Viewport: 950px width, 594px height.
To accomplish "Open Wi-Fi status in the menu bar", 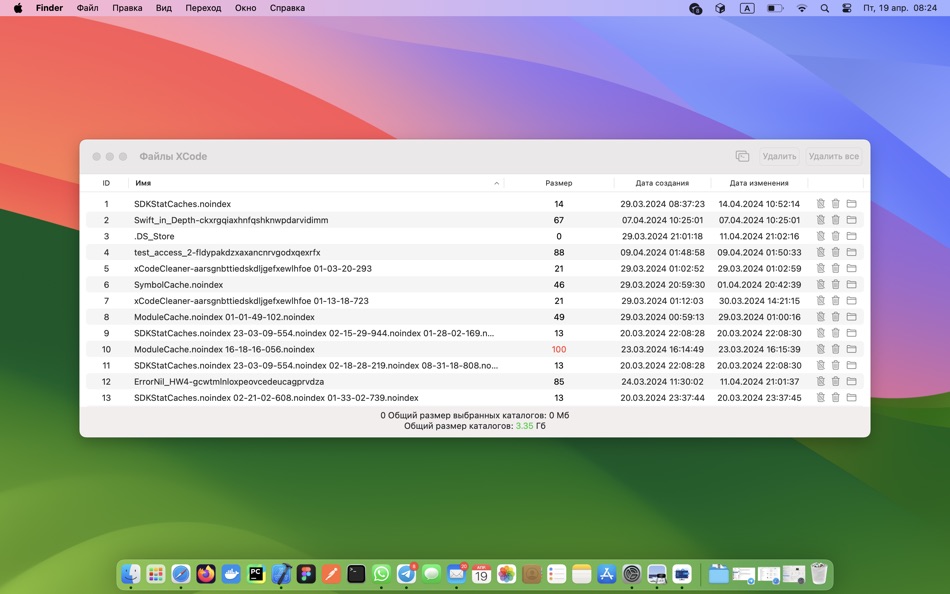I will point(802,8).
